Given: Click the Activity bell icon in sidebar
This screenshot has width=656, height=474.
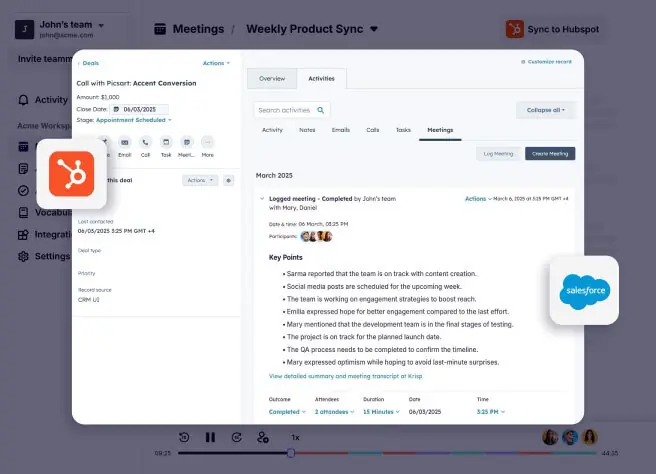Looking at the screenshot, I should (23, 100).
